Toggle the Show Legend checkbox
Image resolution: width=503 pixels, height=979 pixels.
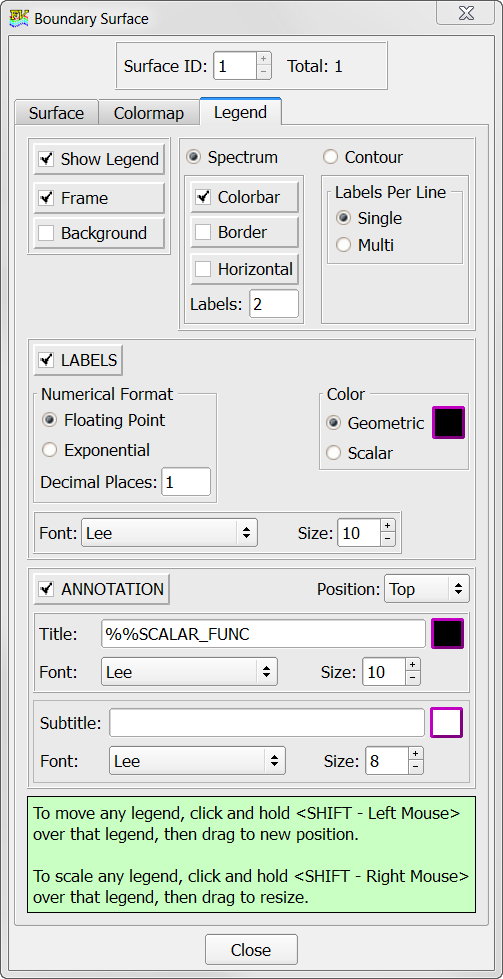[x=99, y=159]
